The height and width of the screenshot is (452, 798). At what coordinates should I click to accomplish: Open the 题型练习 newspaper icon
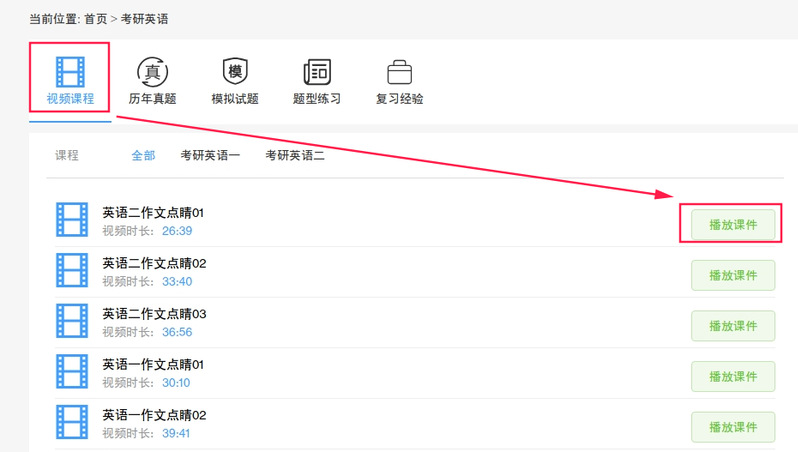(x=317, y=72)
